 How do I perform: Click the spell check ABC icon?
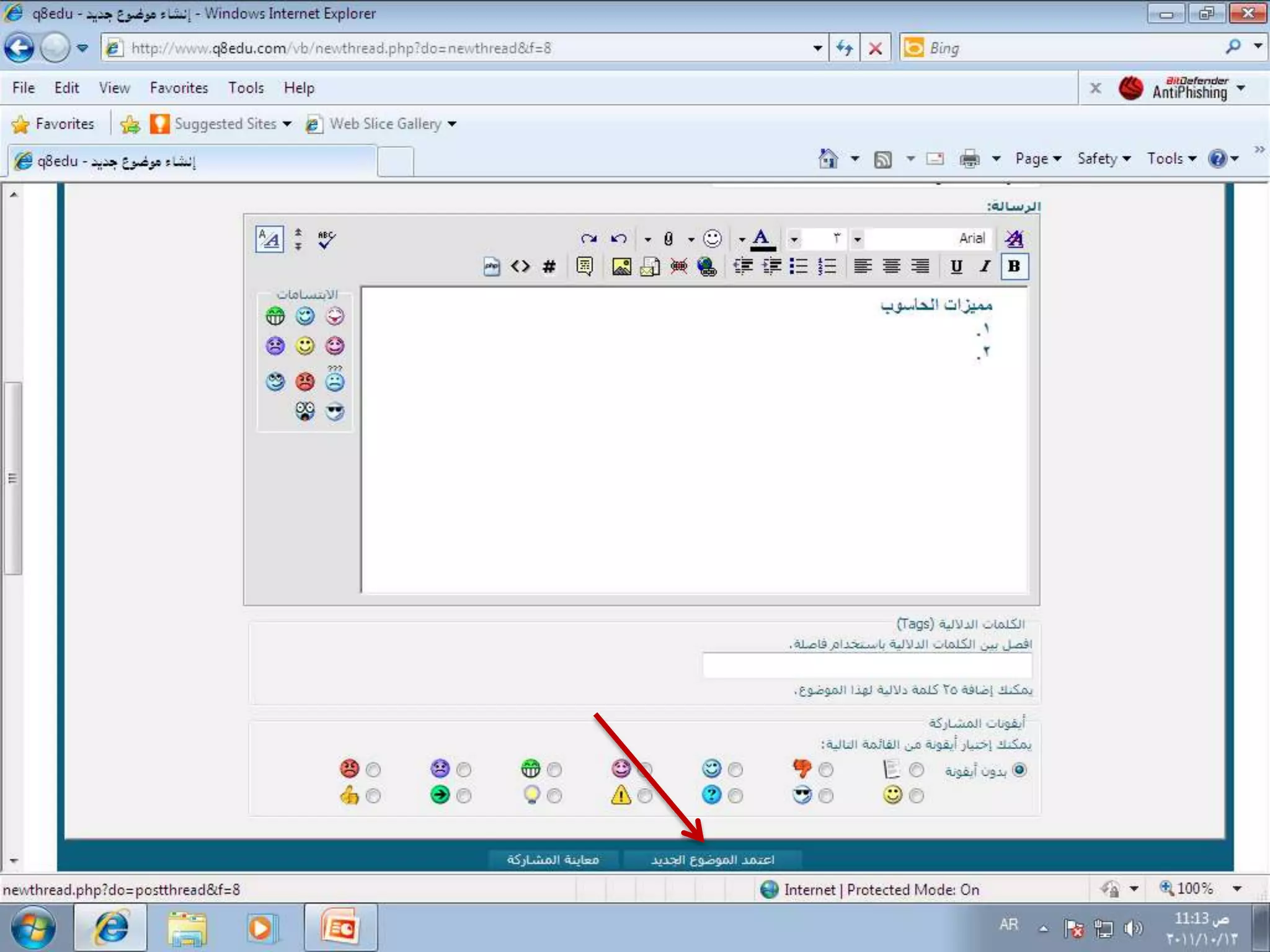pyautogui.click(x=326, y=239)
